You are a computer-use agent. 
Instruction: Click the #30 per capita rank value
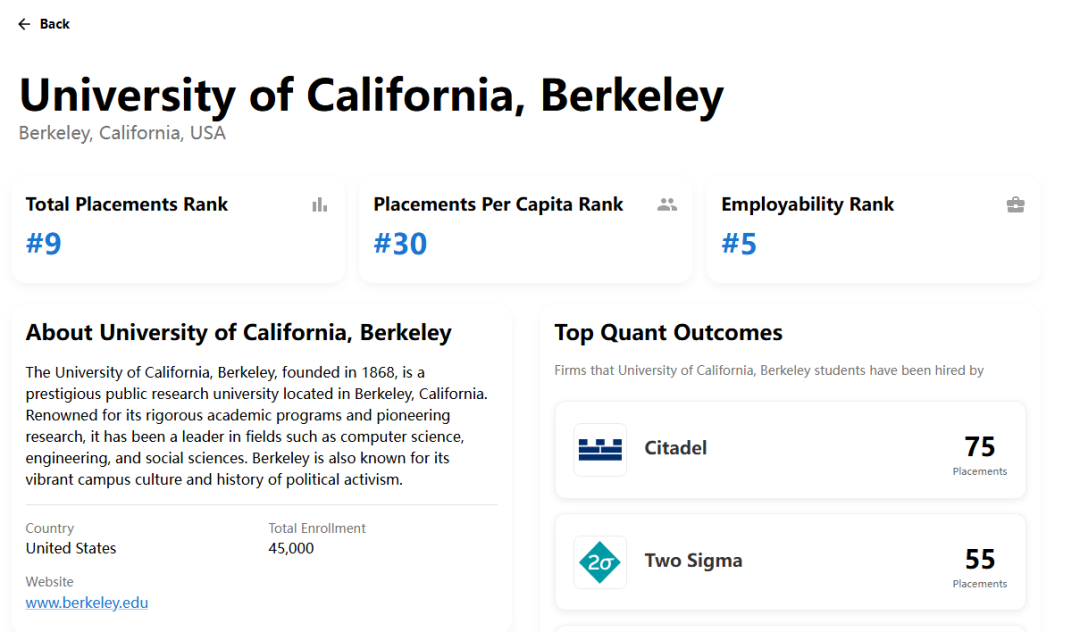[400, 243]
